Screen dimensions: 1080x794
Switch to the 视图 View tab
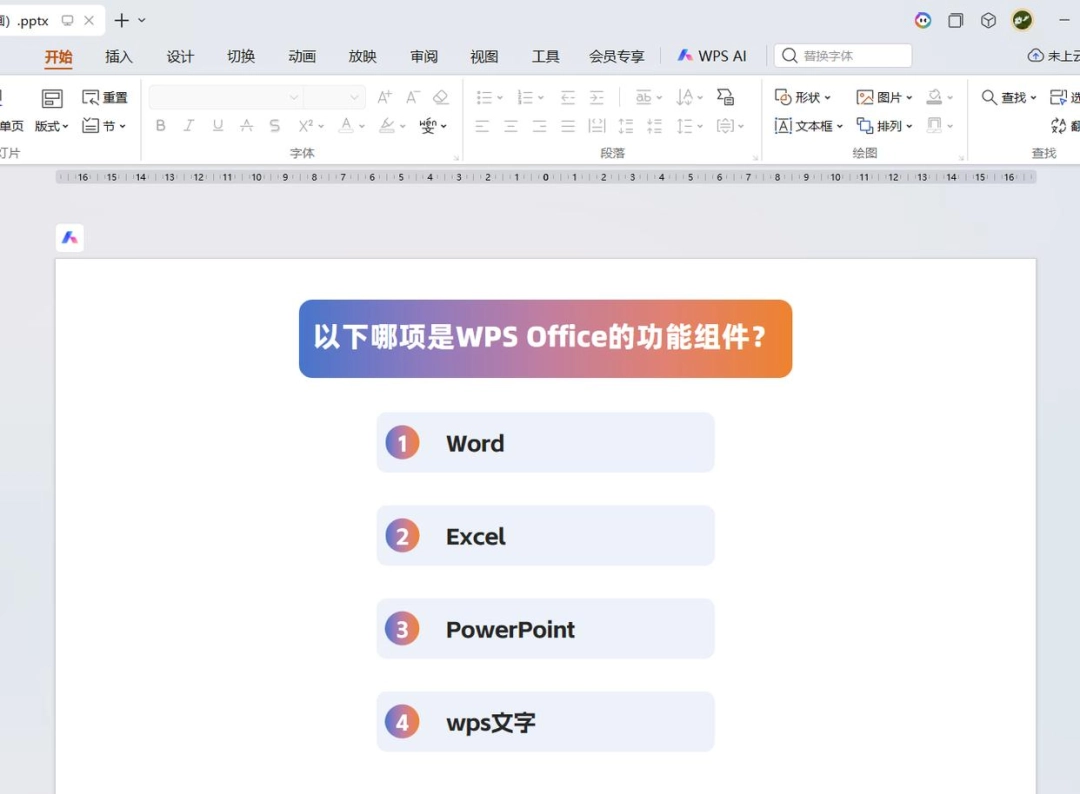tap(484, 56)
